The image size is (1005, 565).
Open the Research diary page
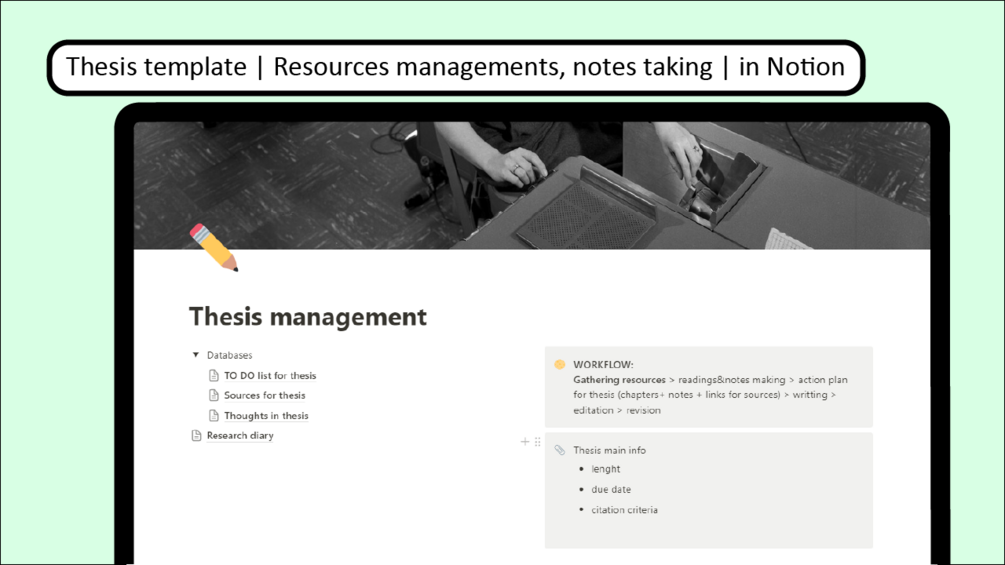240,436
